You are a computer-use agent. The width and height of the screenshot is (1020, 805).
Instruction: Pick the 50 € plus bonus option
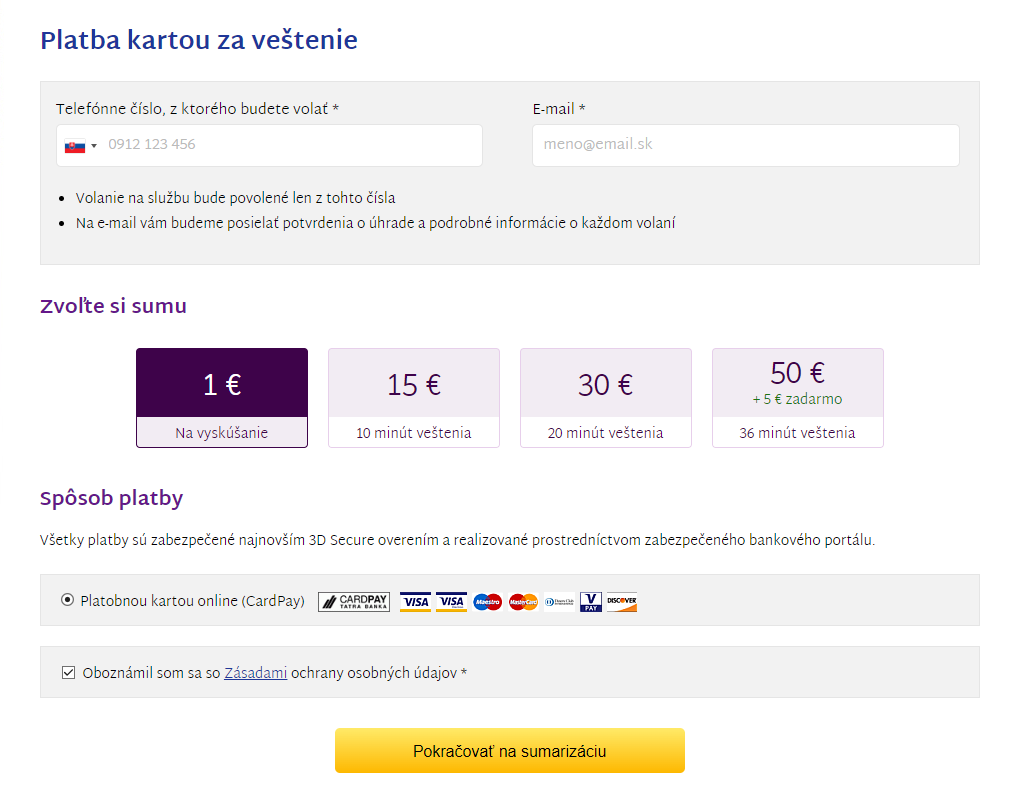[x=798, y=398]
